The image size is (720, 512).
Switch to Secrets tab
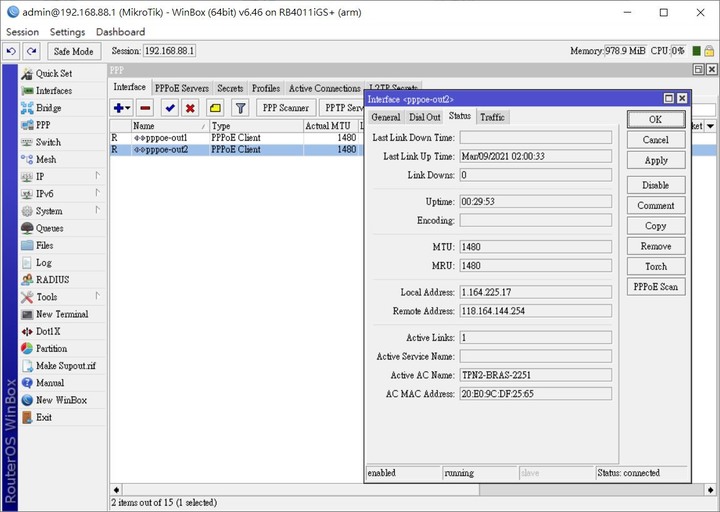(230, 88)
